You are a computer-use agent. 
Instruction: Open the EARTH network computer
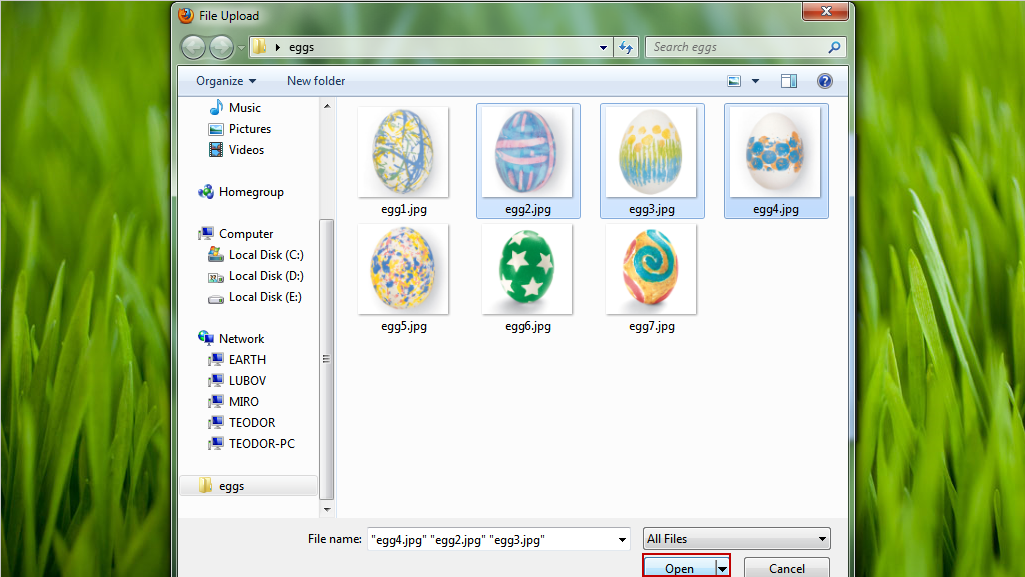pyautogui.click(x=237, y=359)
